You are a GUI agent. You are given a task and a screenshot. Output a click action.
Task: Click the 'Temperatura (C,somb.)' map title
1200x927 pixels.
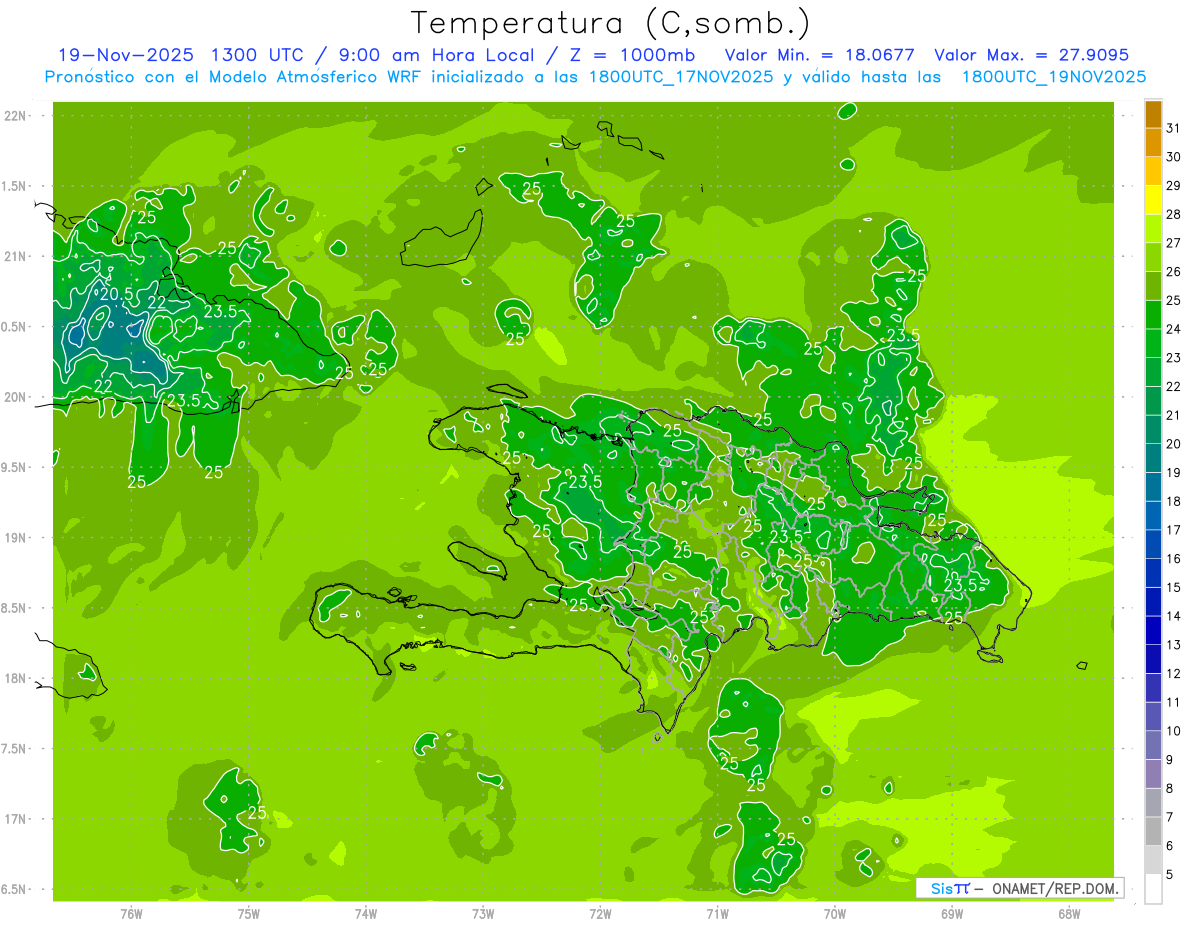coord(611,23)
